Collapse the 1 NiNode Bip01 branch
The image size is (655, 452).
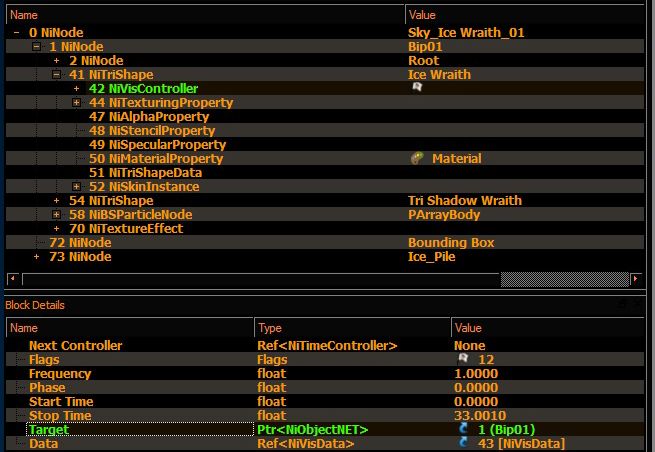point(36,46)
